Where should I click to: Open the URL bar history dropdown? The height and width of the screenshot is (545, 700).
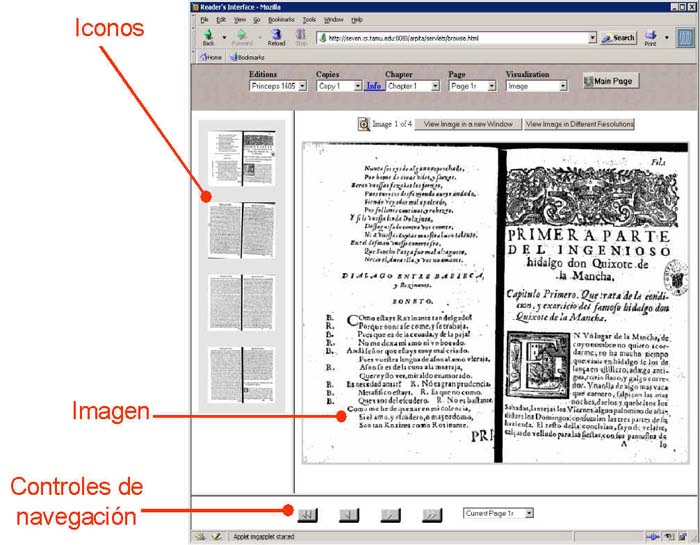(592, 38)
